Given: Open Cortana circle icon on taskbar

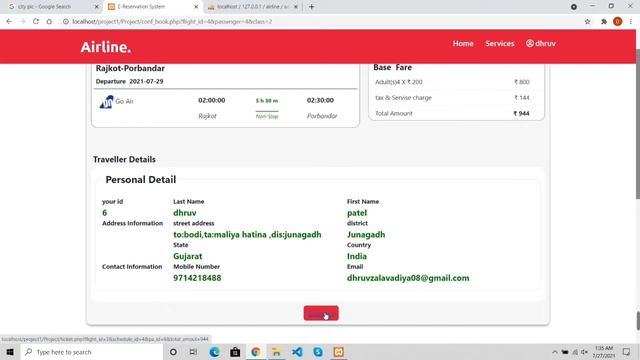Looking at the screenshot, I should click(x=173, y=352).
